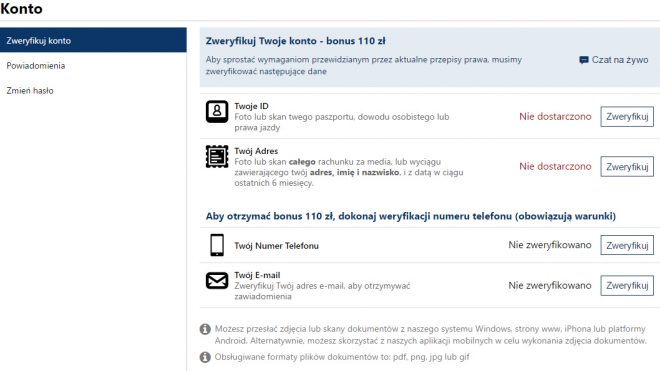
Task: Click the 'Twoje ID' row title
Action: pyautogui.click(x=251, y=106)
